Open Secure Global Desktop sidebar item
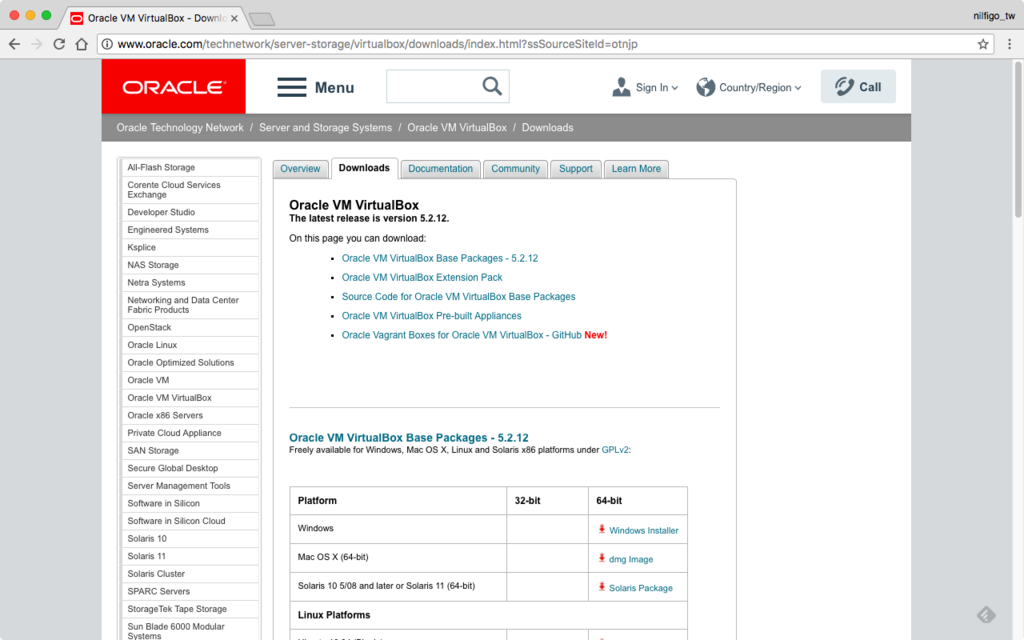This screenshot has width=1024, height=640. click(x=172, y=468)
